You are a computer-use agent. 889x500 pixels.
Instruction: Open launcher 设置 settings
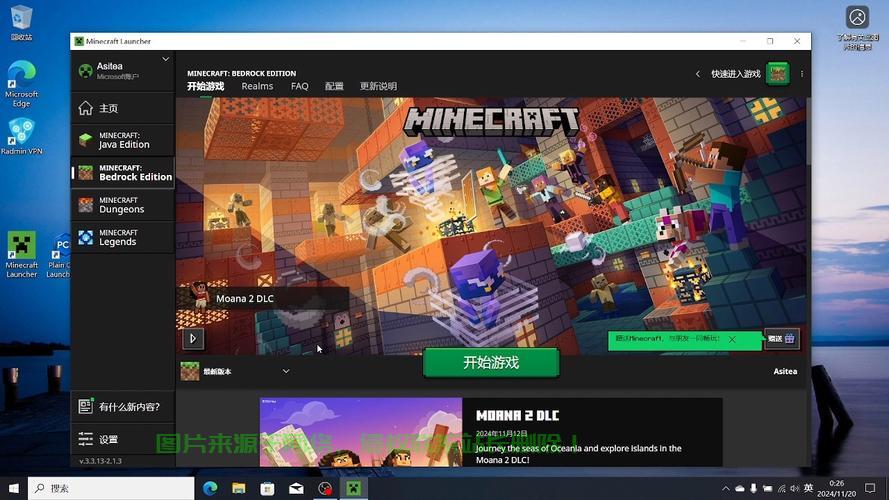pyautogui.click(x=122, y=439)
